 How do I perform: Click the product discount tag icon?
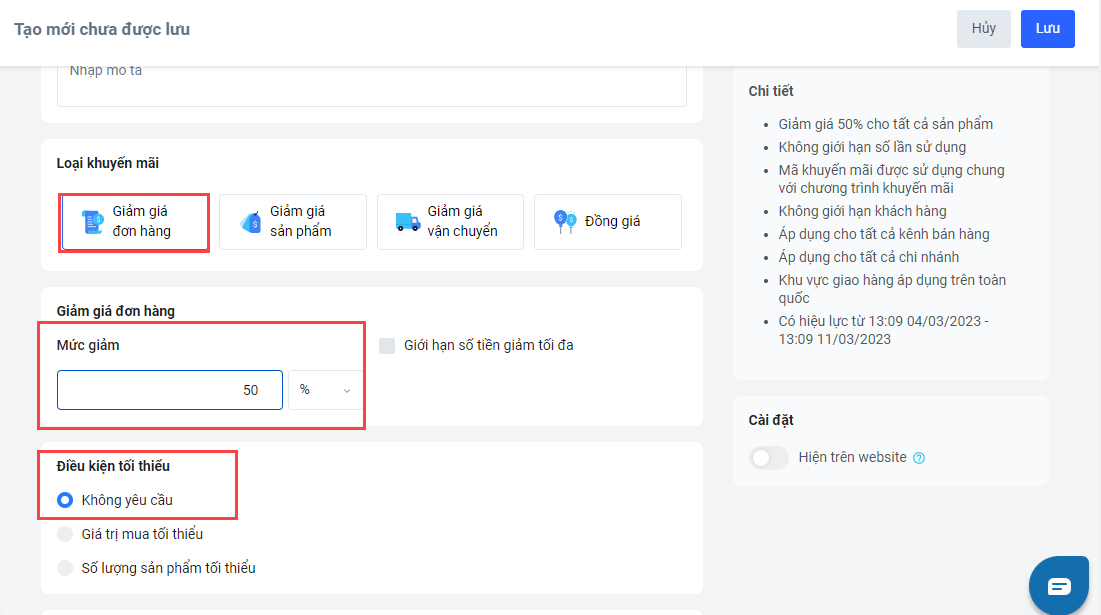(250, 222)
